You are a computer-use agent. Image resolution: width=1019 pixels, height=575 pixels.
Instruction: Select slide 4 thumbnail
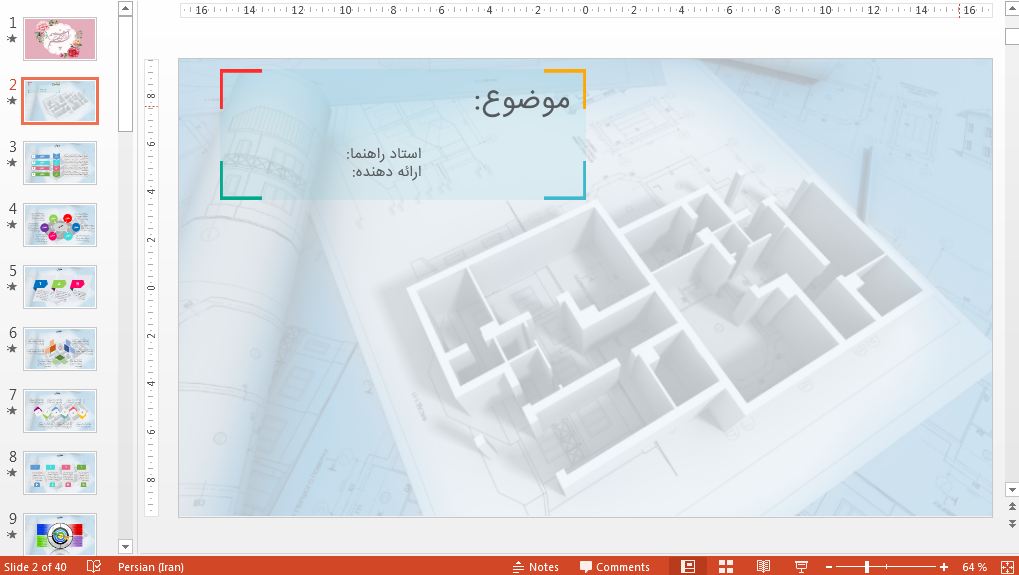(x=60, y=225)
